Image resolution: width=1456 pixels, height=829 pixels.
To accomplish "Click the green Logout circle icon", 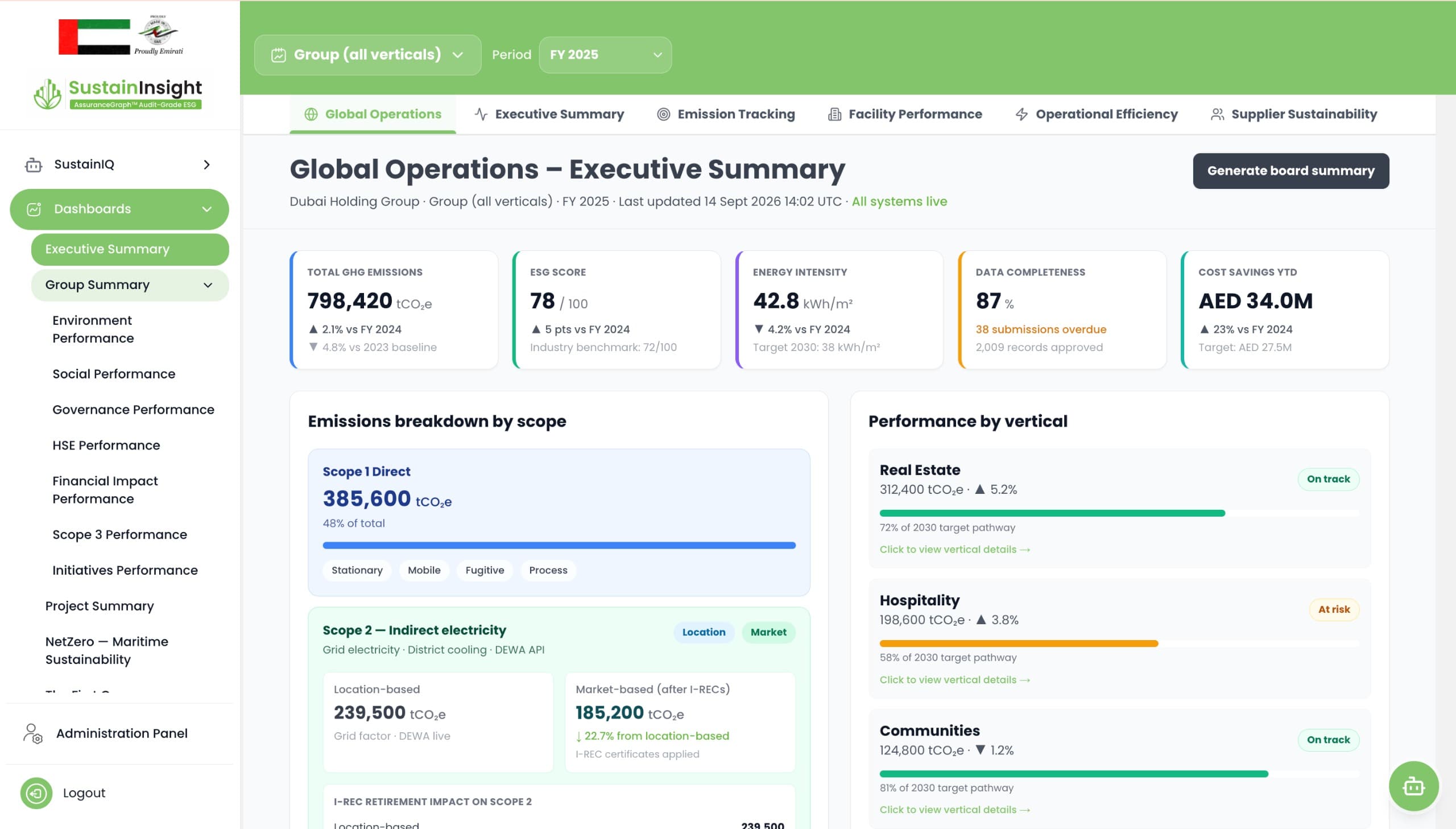I will [36, 793].
